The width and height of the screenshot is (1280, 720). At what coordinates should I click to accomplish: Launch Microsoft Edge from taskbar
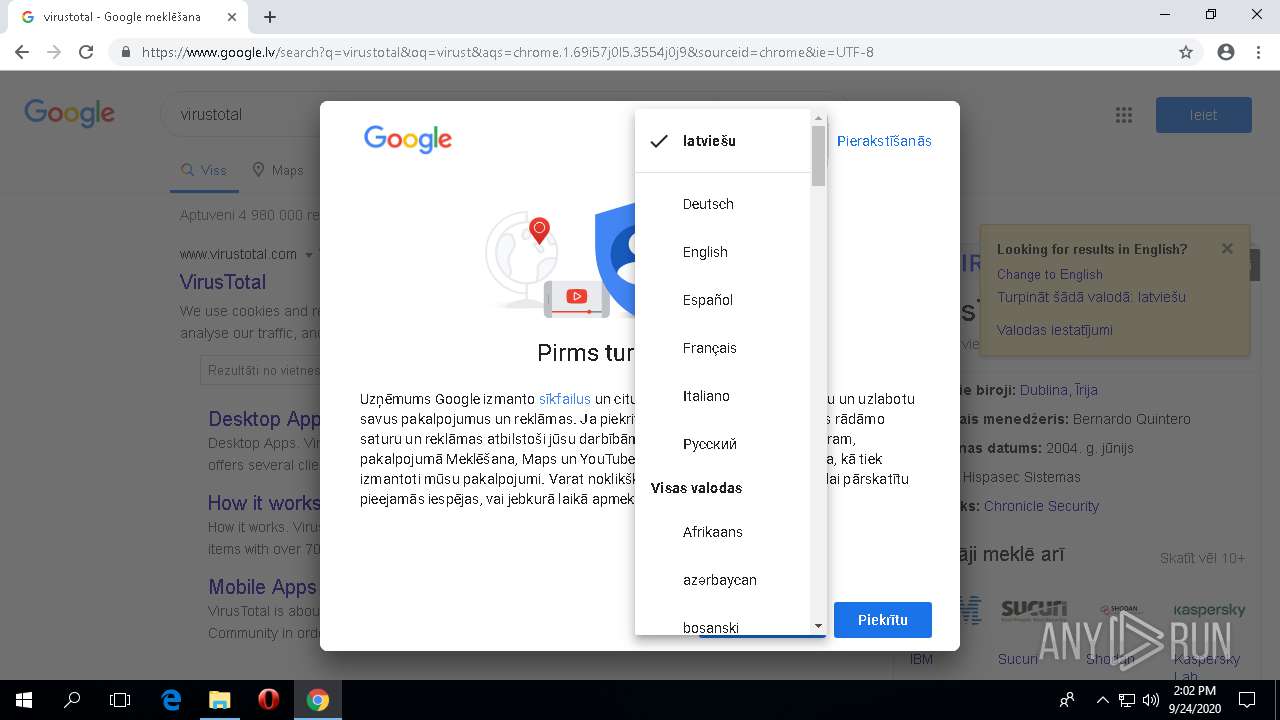point(171,700)
